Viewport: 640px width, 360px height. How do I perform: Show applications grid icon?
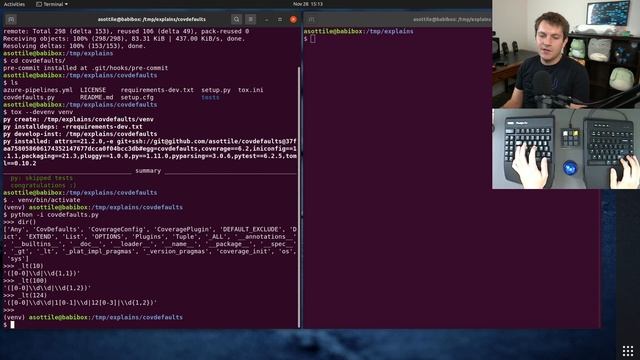(628, 351)
